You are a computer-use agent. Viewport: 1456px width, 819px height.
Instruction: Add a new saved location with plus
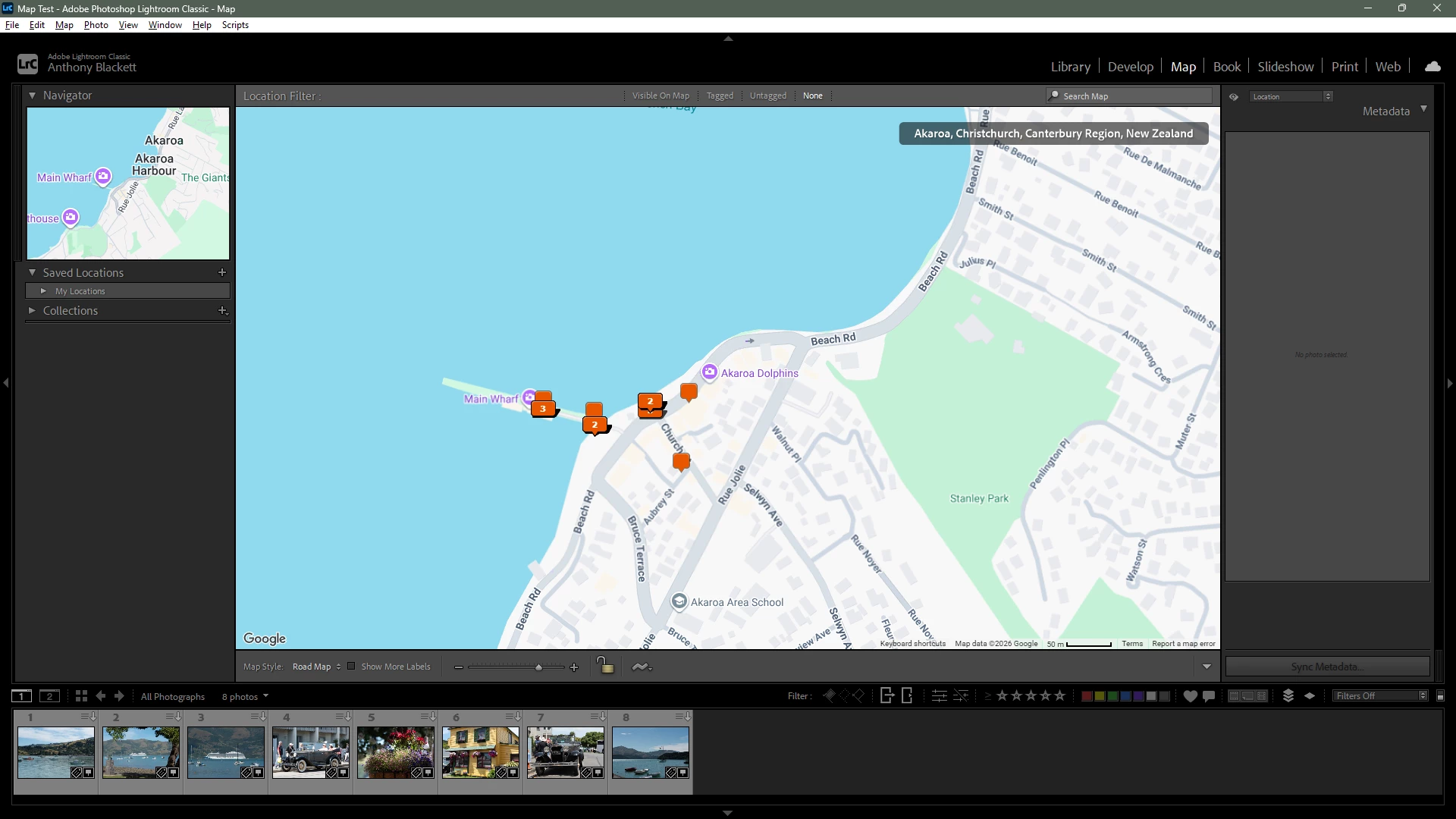coord(222,272)
